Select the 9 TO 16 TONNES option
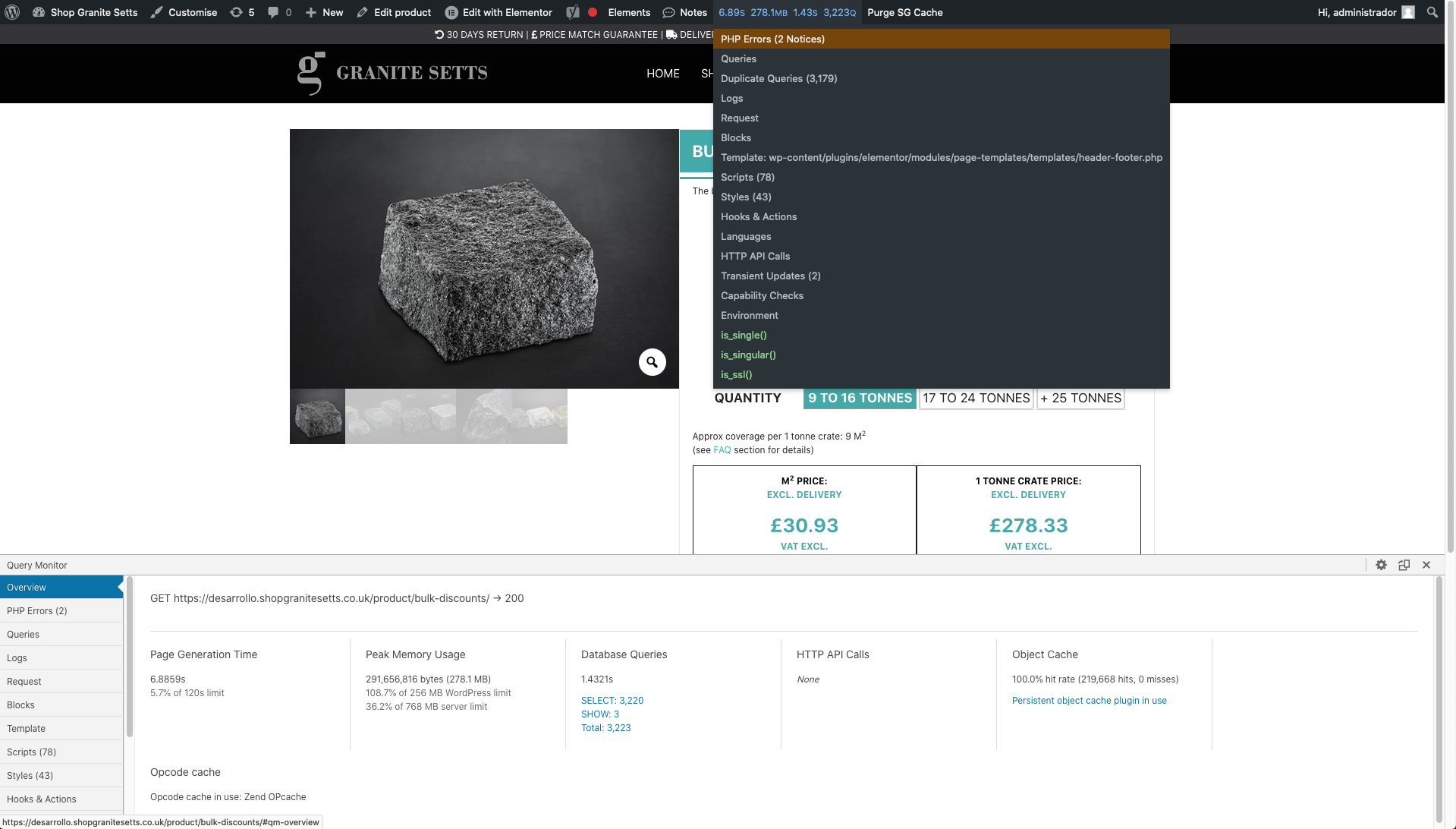 coord(860,398)
